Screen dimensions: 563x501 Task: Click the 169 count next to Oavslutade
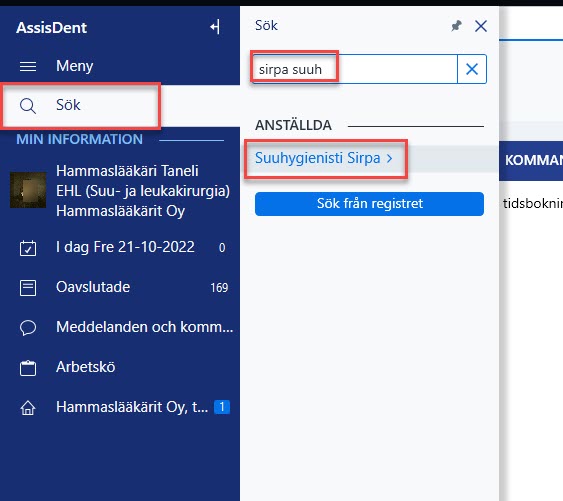(219, 288)
